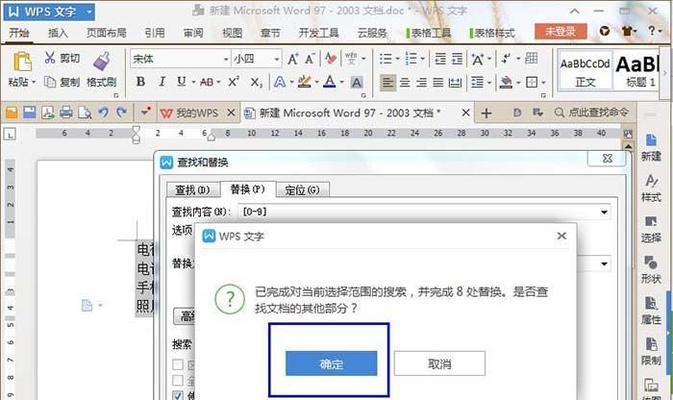Click the redo arrow icon
The width and height of the screenshot is (673, 400).
coord(121,112)
